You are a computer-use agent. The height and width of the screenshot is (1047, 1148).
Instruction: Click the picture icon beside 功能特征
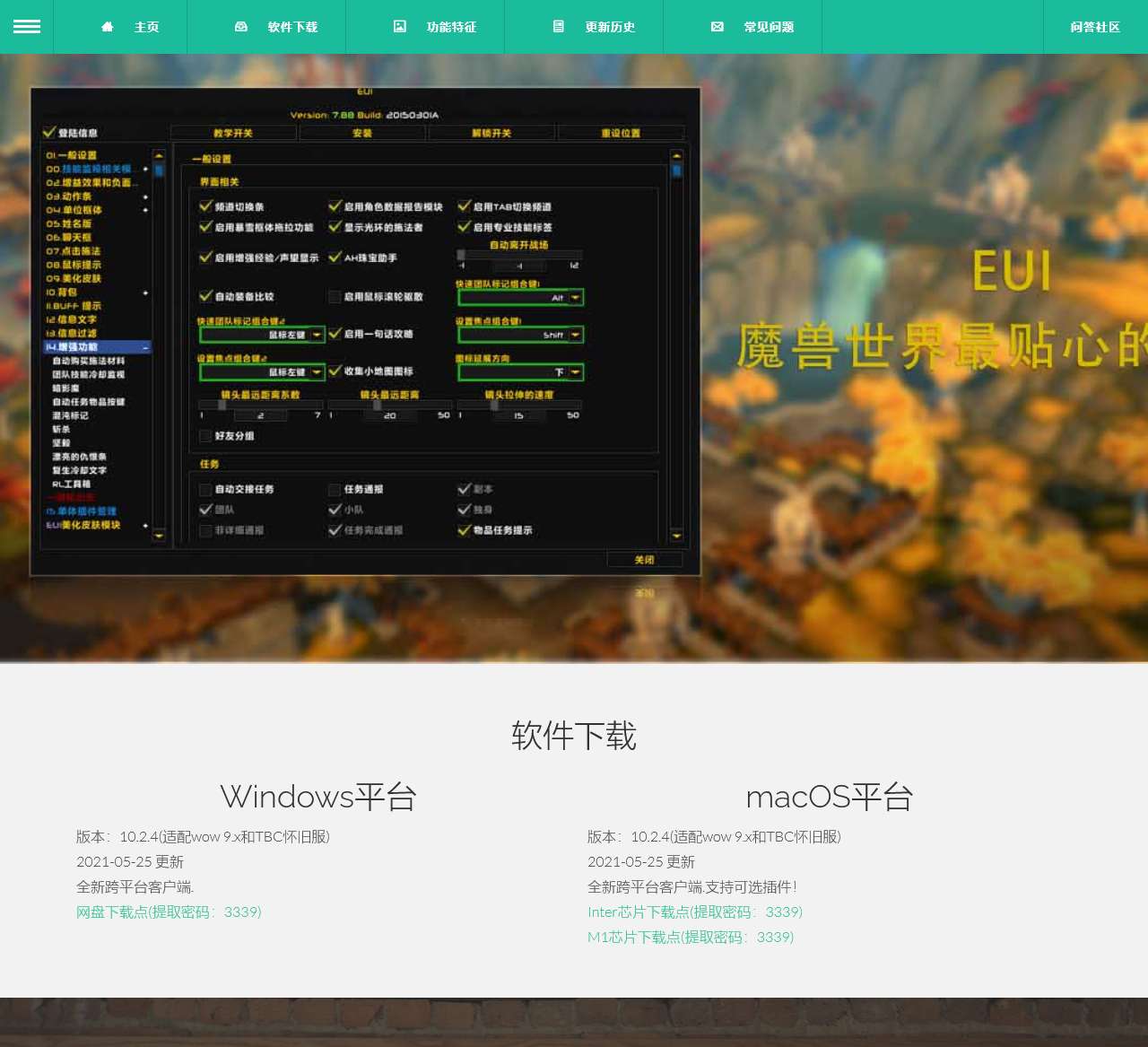click(400, 27)
